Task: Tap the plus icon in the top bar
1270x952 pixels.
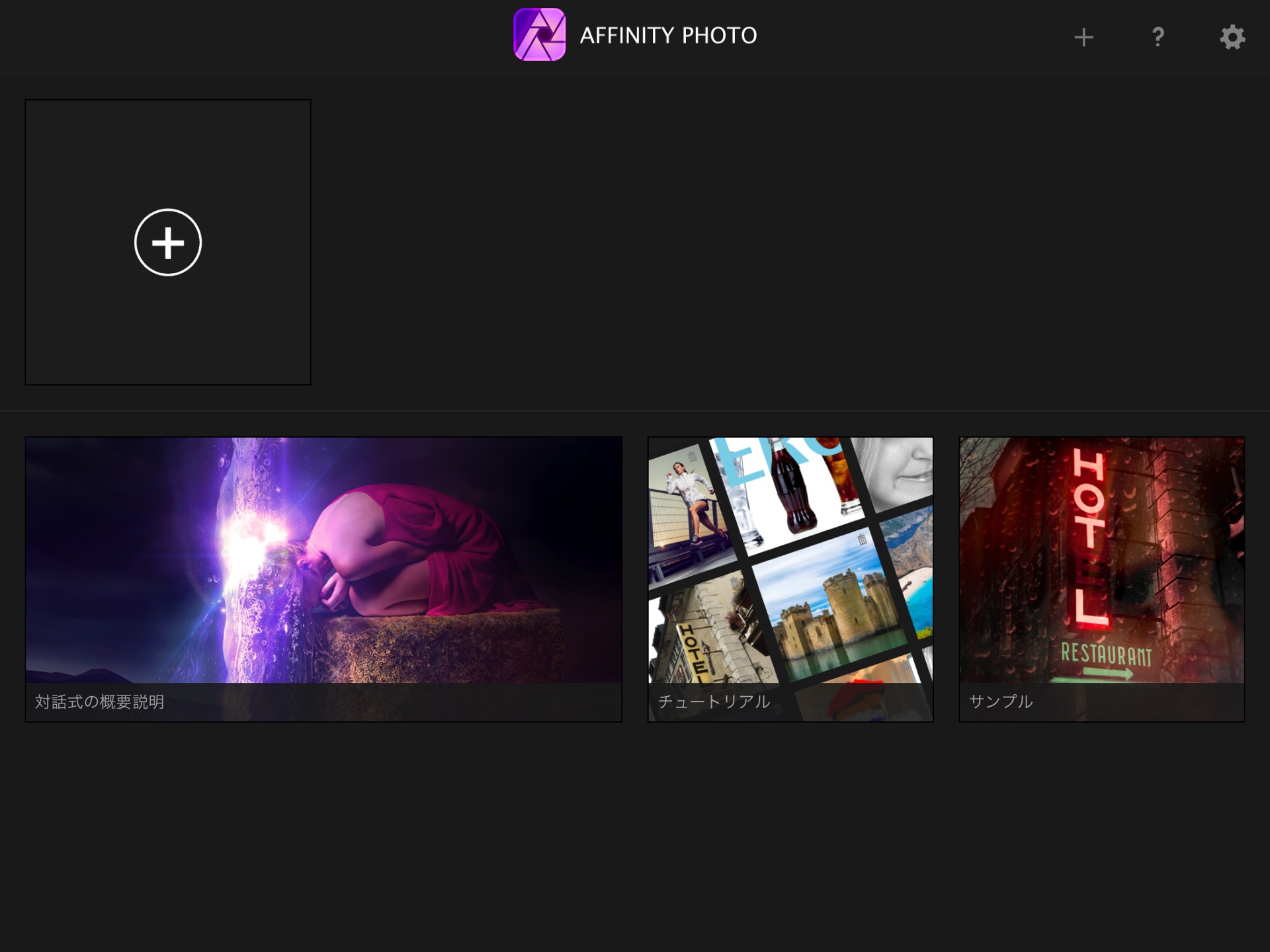Action: 1083,37
